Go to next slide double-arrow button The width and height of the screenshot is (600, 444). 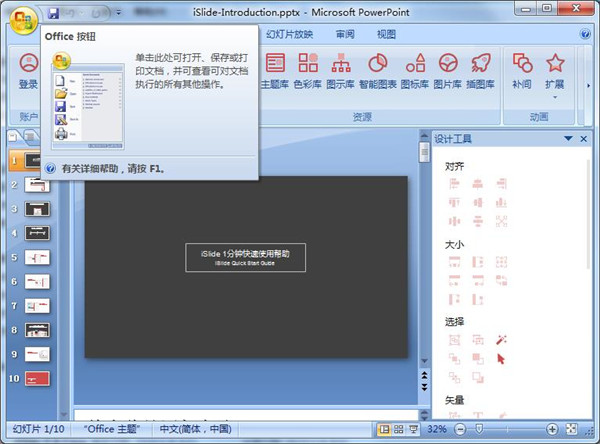[x=424, y=387]
